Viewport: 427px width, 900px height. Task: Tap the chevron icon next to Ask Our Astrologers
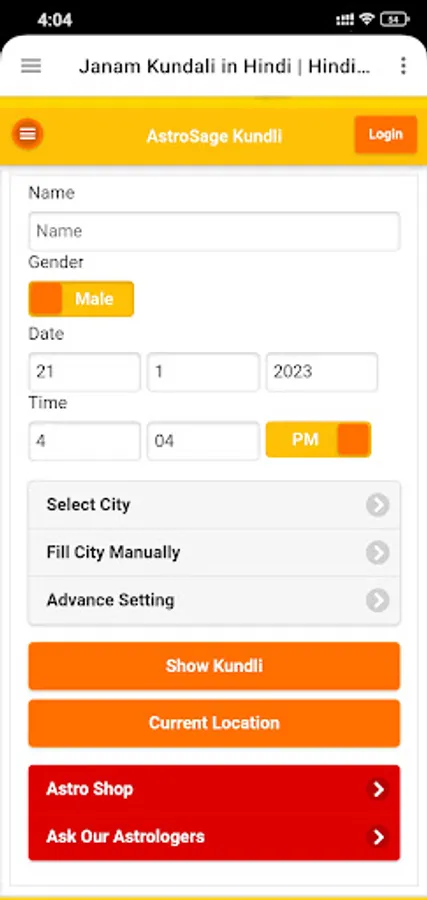click(378, 837)
